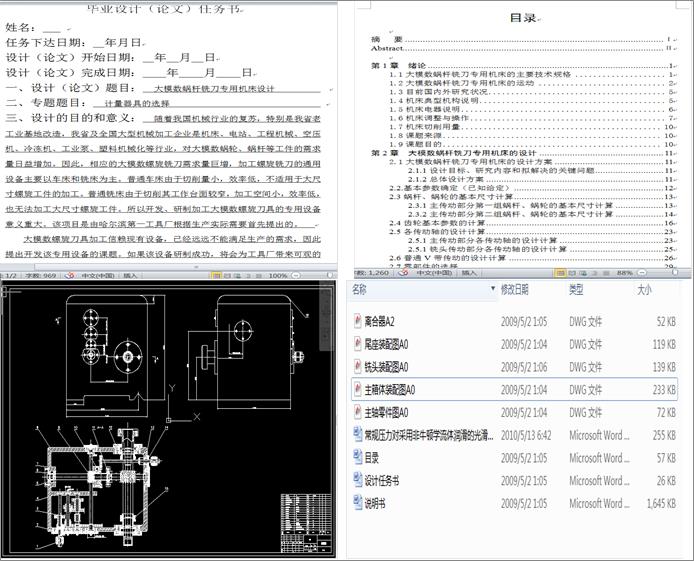This screenshot has height=561, width=694.
Task: Switch left Word window to Outline view
Action: click(248, 276)
